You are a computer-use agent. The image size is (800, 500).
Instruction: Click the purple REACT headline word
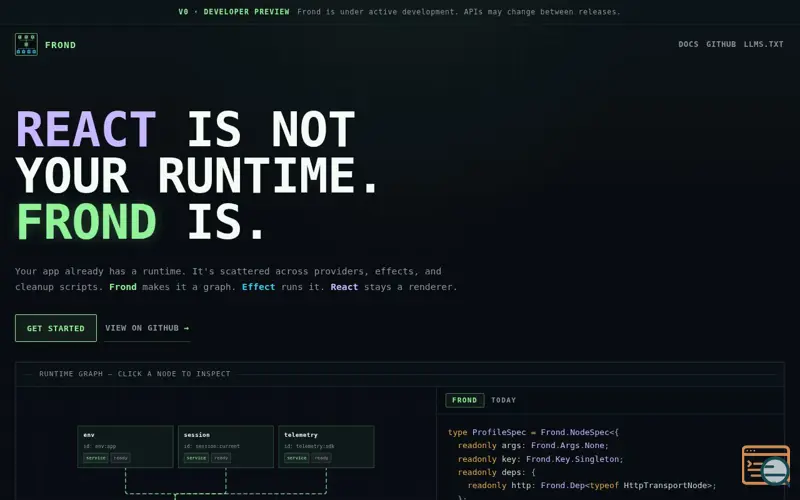(x=86, y=129)
